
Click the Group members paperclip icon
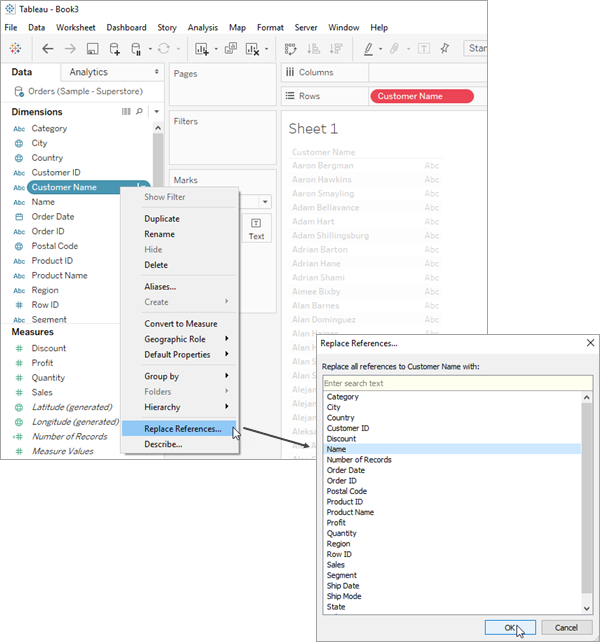point(394,49)
